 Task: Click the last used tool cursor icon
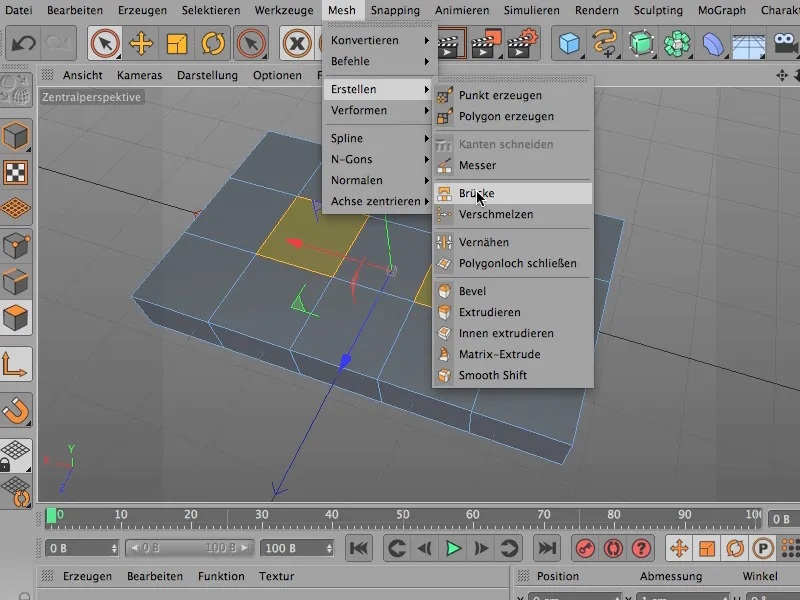coord(252,43)
